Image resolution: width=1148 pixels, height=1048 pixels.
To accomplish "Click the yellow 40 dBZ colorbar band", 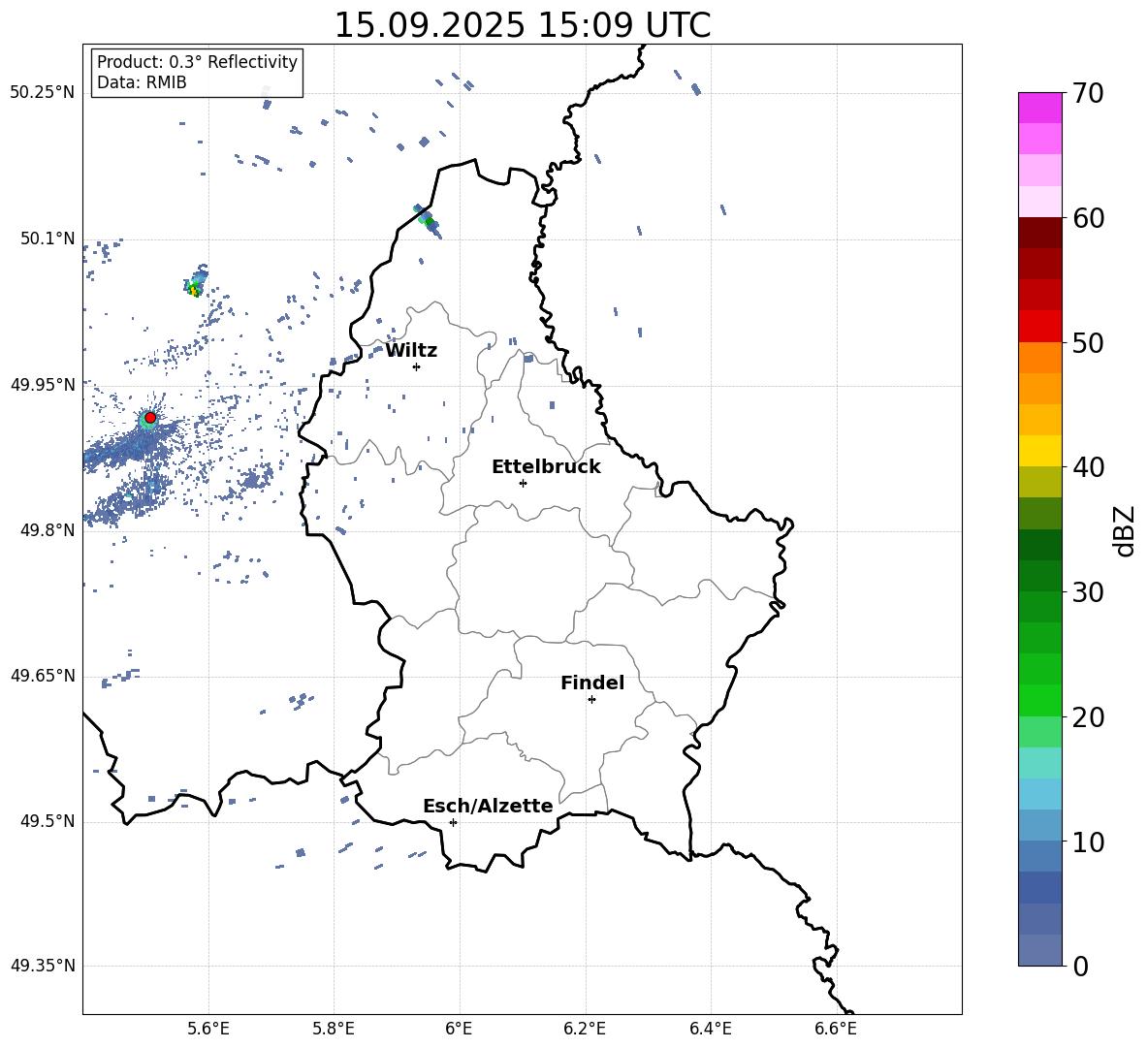I will click(x=1040, y=451).
